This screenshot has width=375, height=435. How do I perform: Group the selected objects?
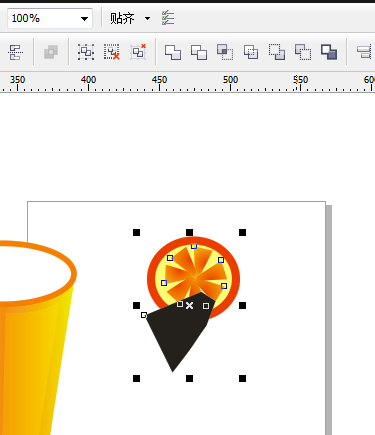tap(86, 52)
